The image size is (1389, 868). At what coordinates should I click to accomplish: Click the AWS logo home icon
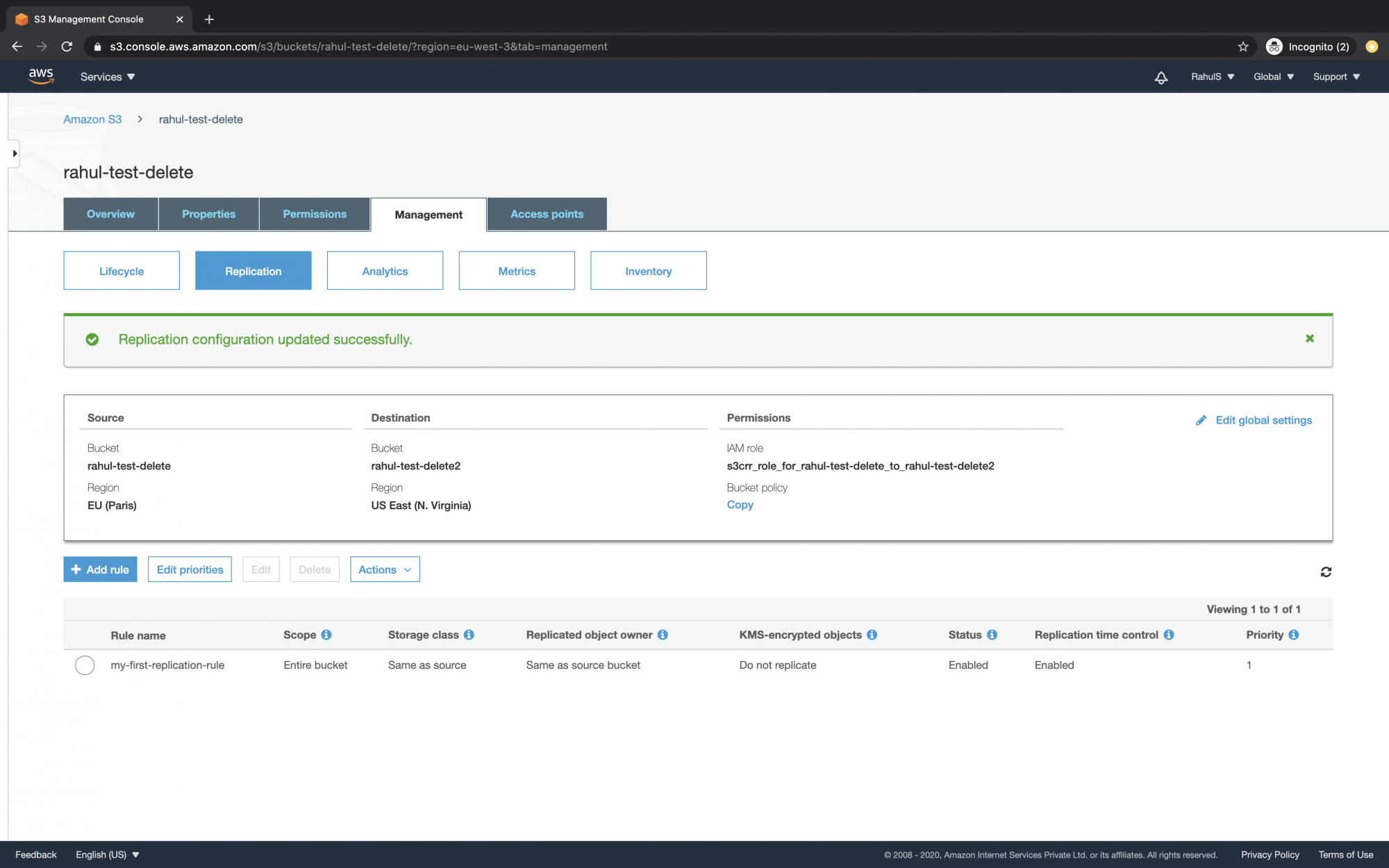point(41,76)
